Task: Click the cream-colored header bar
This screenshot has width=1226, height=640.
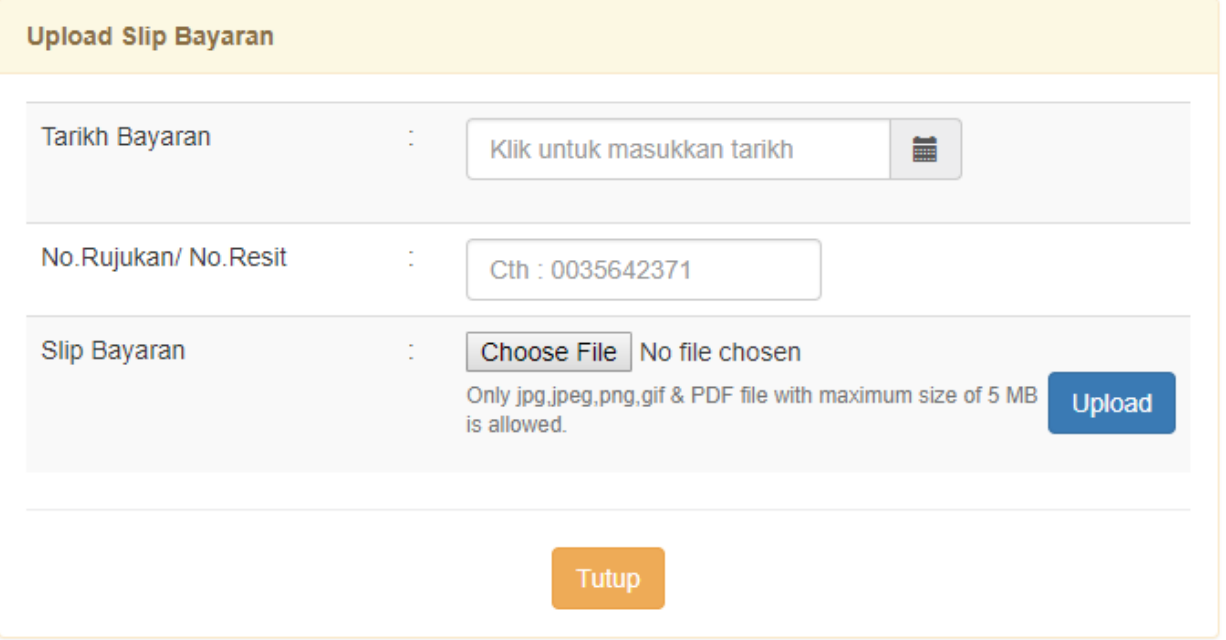Action: pyautogui.click(x=613, y=37)
